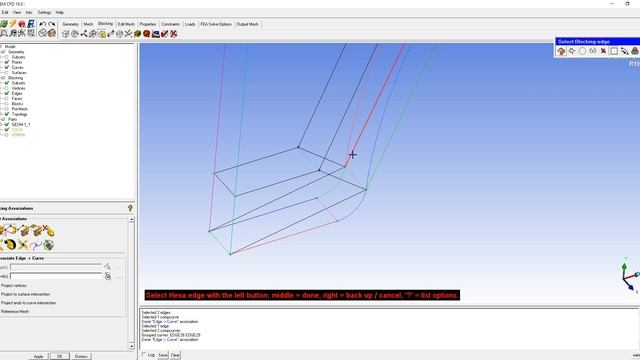Toggle GEOM 1_1 part checkbox
Viewport: 640px width, 360px height.
[7, 124]
